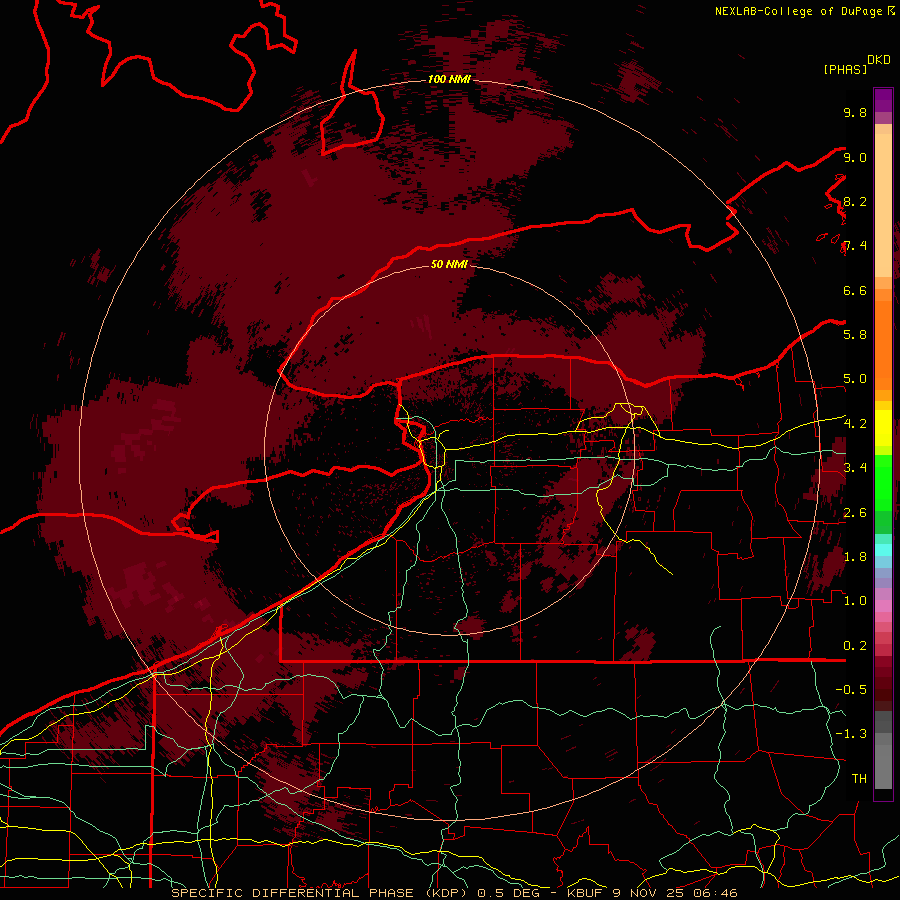
Task: Click the 9.0 legend value
Action: [855, 157]
